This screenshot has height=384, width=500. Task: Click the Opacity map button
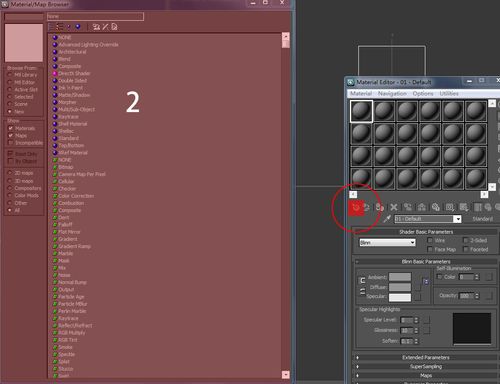pyautogui.click(x=488, y=296)
